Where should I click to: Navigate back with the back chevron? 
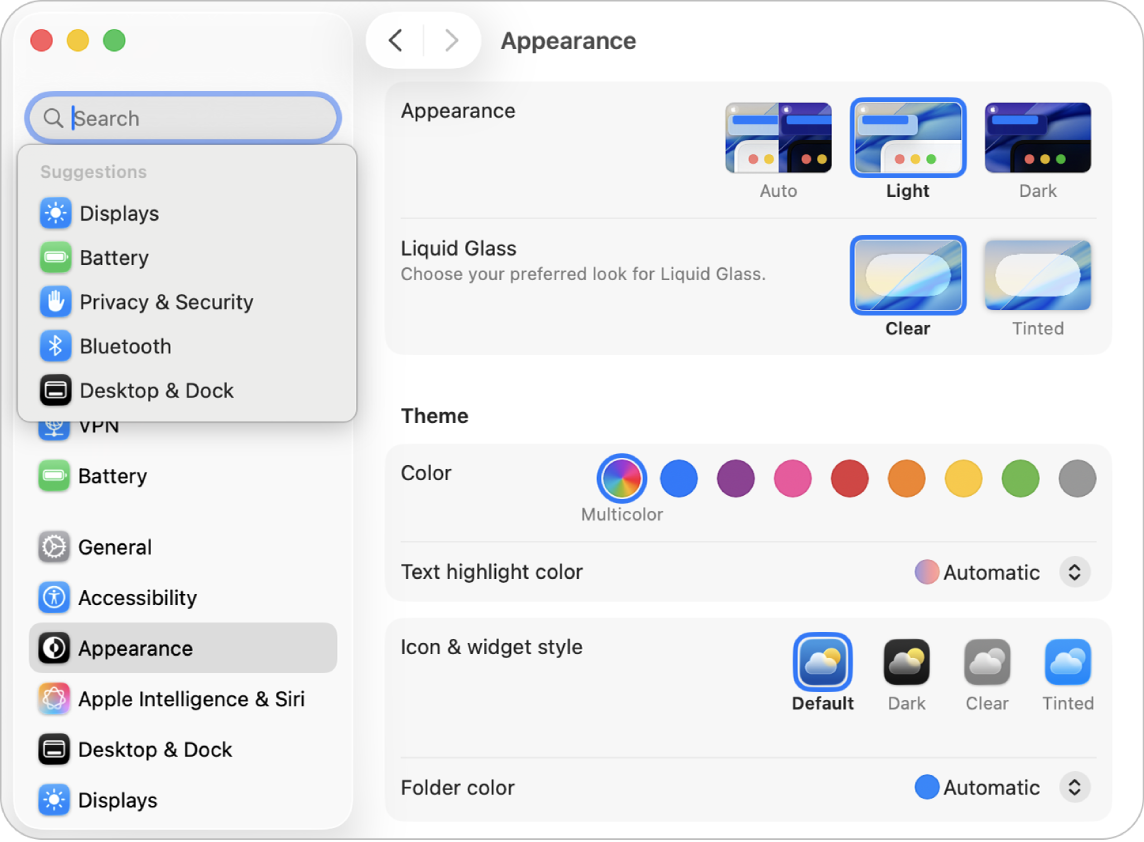(395, 40)
